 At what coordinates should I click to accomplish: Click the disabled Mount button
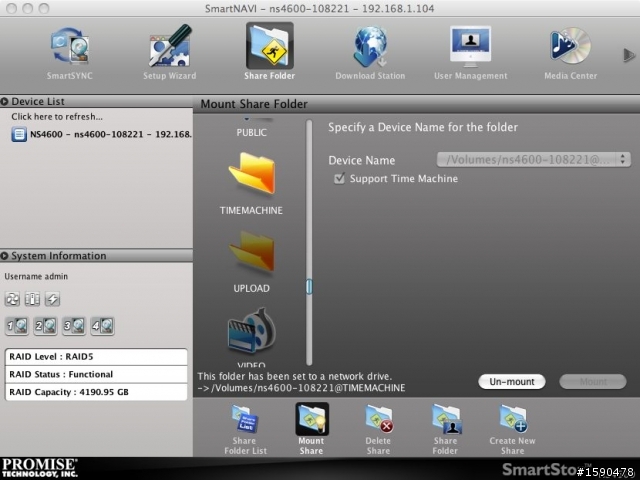click(593, 382)
